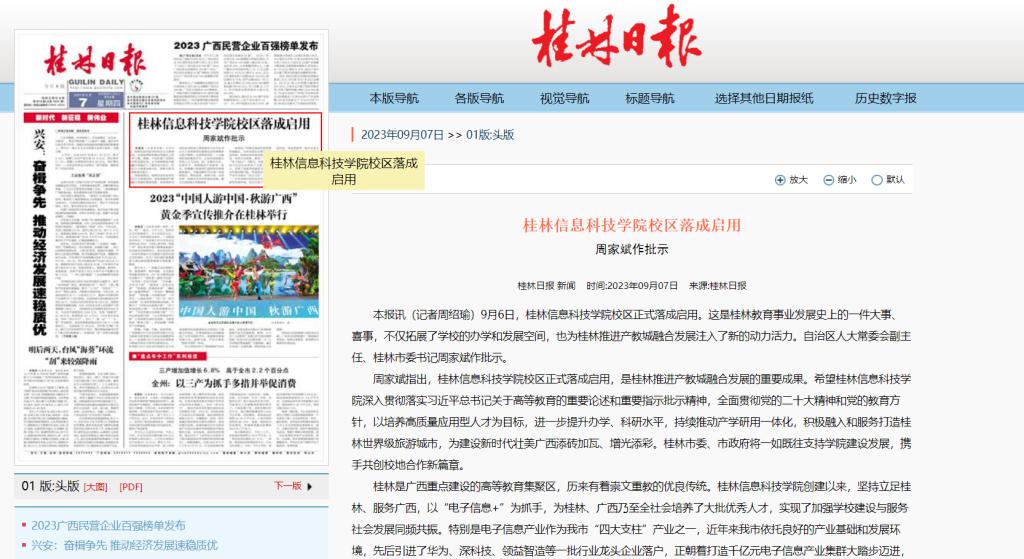Click the 下一版 next page arrow
The image size is (1024, 559).
[310, 487]
